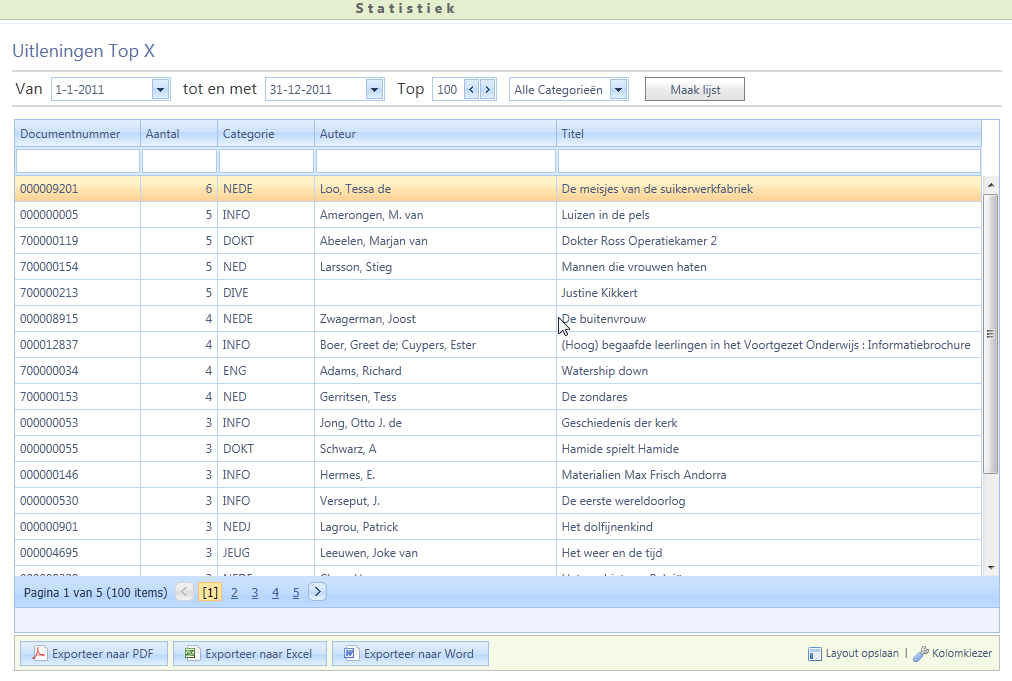The height and width of the screenshot is (681, 1012).
Task: Export the list to Word
Action: 410,653
